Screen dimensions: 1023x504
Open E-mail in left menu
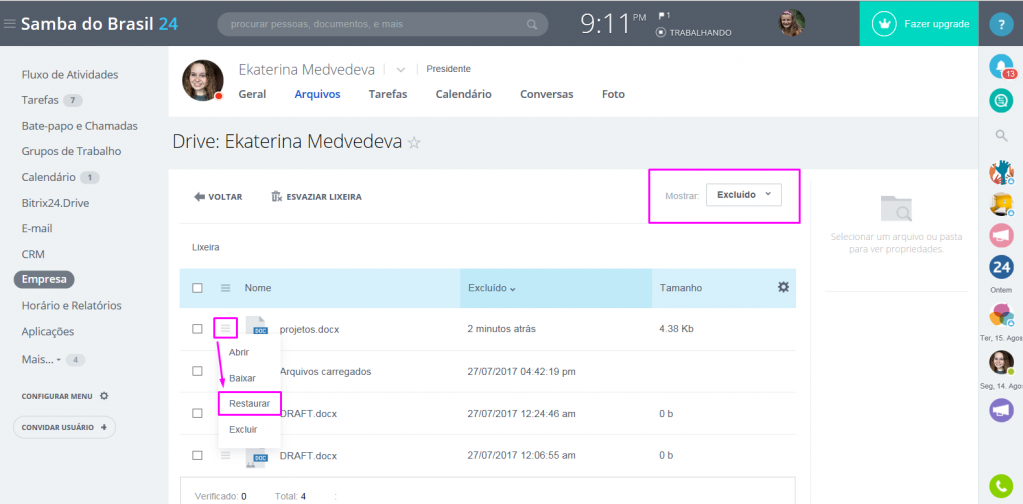tap(37, 228)
